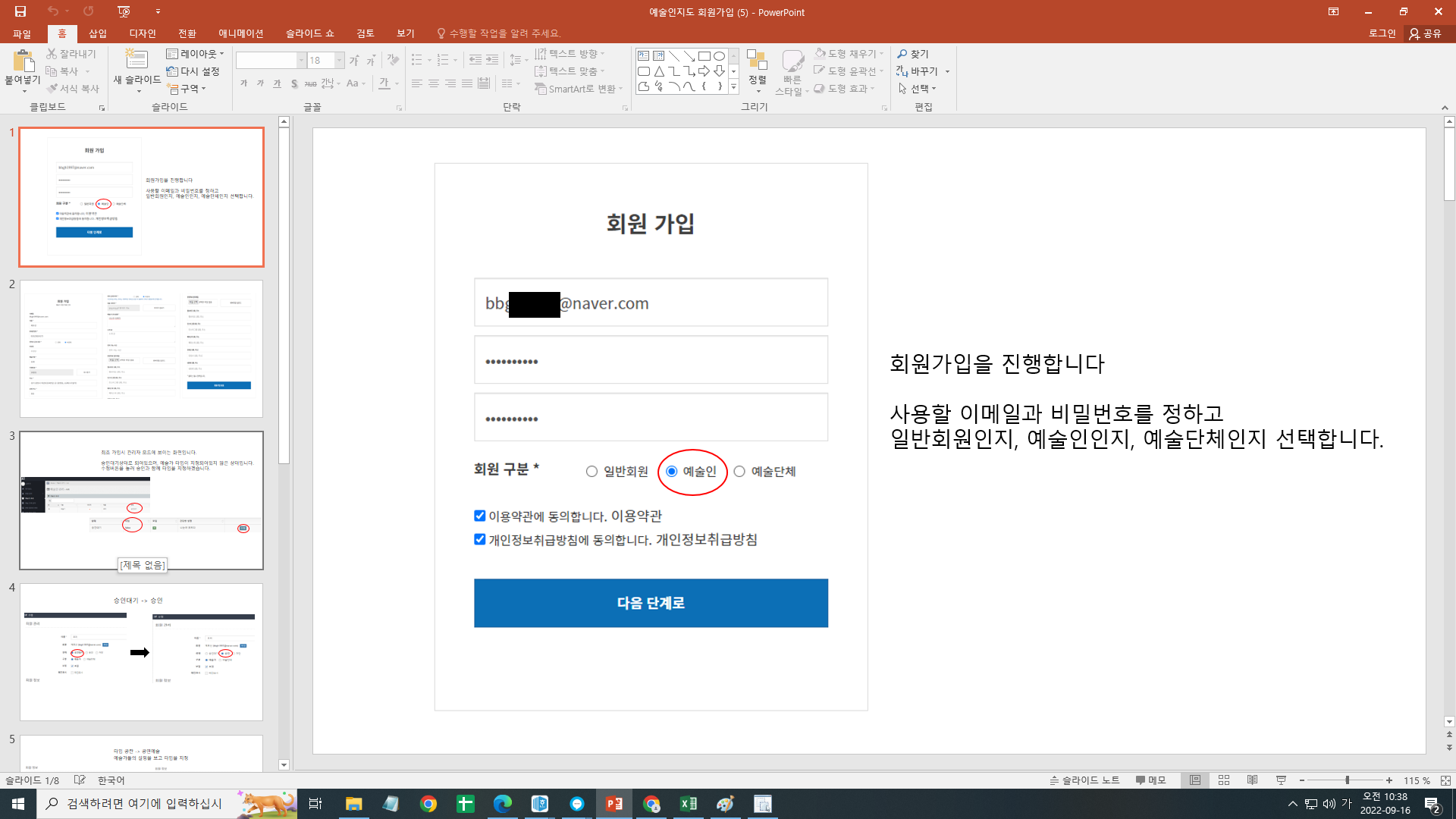Screen dimensions: 1456x819
Task: Open the Insert (삽입) ribbon tab
Action: [x=98, y=33]
